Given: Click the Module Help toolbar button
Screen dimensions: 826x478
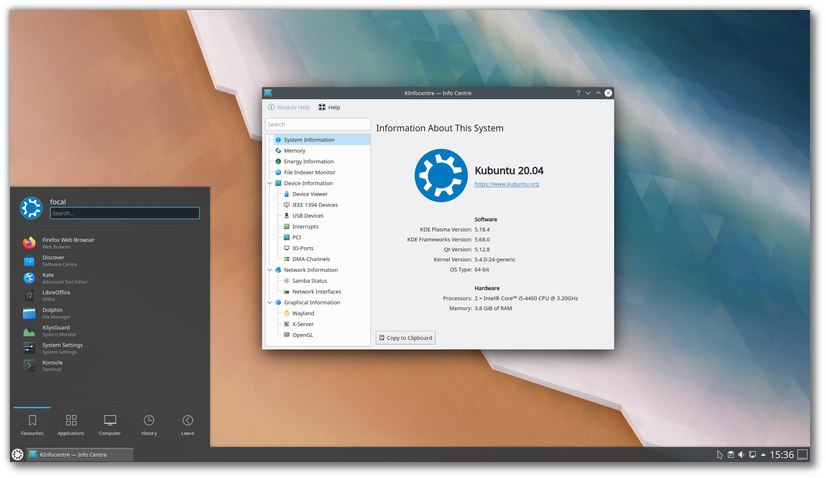Looking at the screenshot, I should 289,107.
